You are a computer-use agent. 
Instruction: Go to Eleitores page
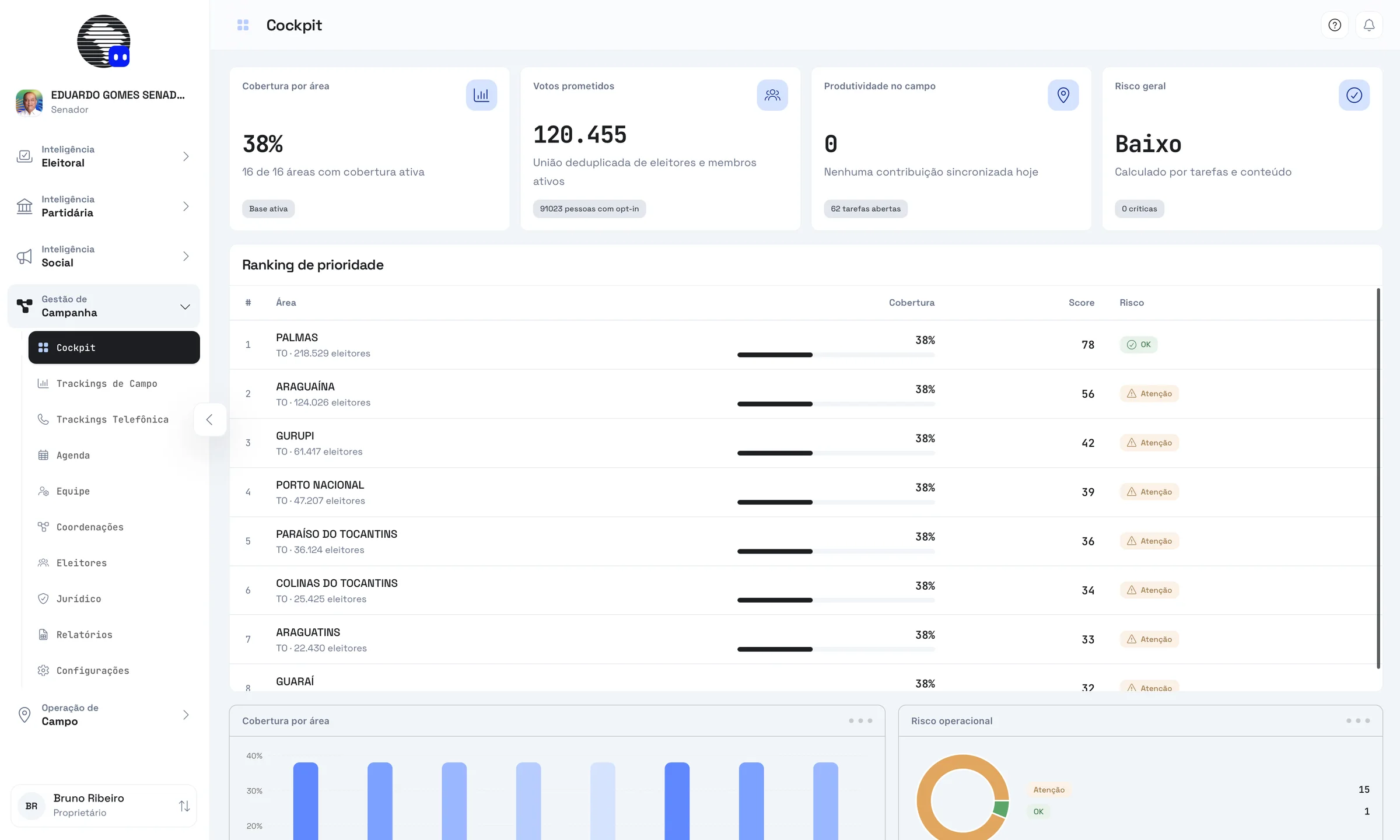tap(114, 563)
